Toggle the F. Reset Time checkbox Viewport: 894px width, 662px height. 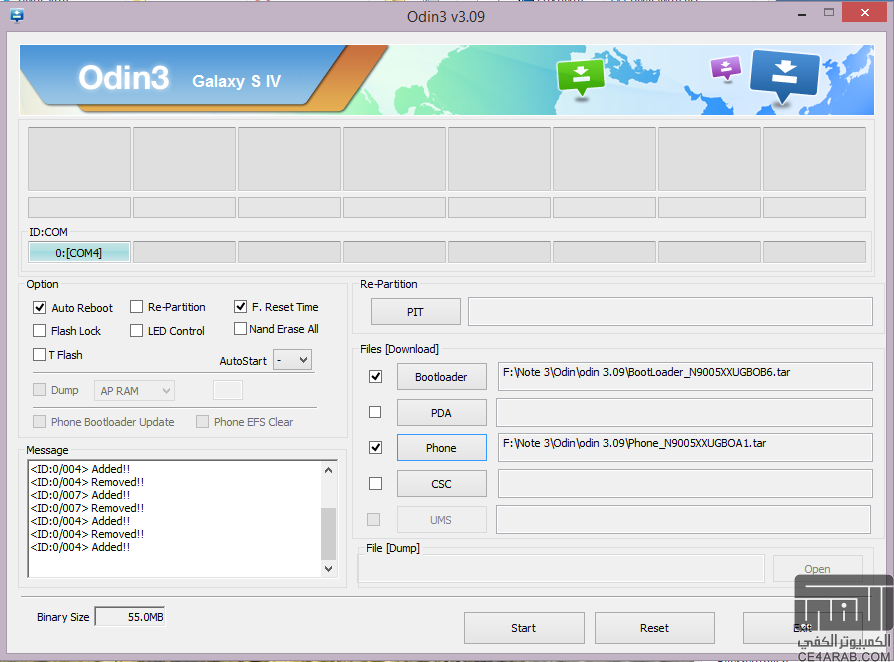(x=240, y=307)
